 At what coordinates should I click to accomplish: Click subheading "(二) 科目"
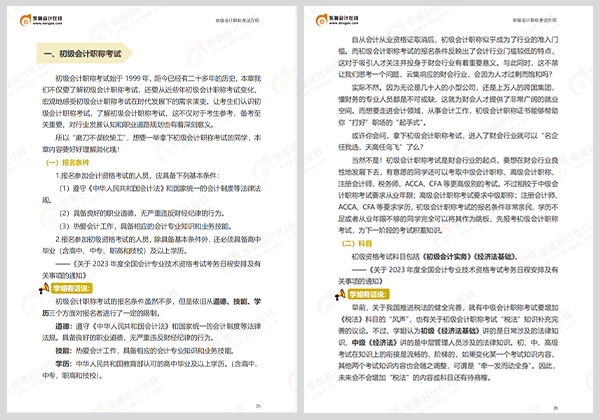[x=357, y=244]
